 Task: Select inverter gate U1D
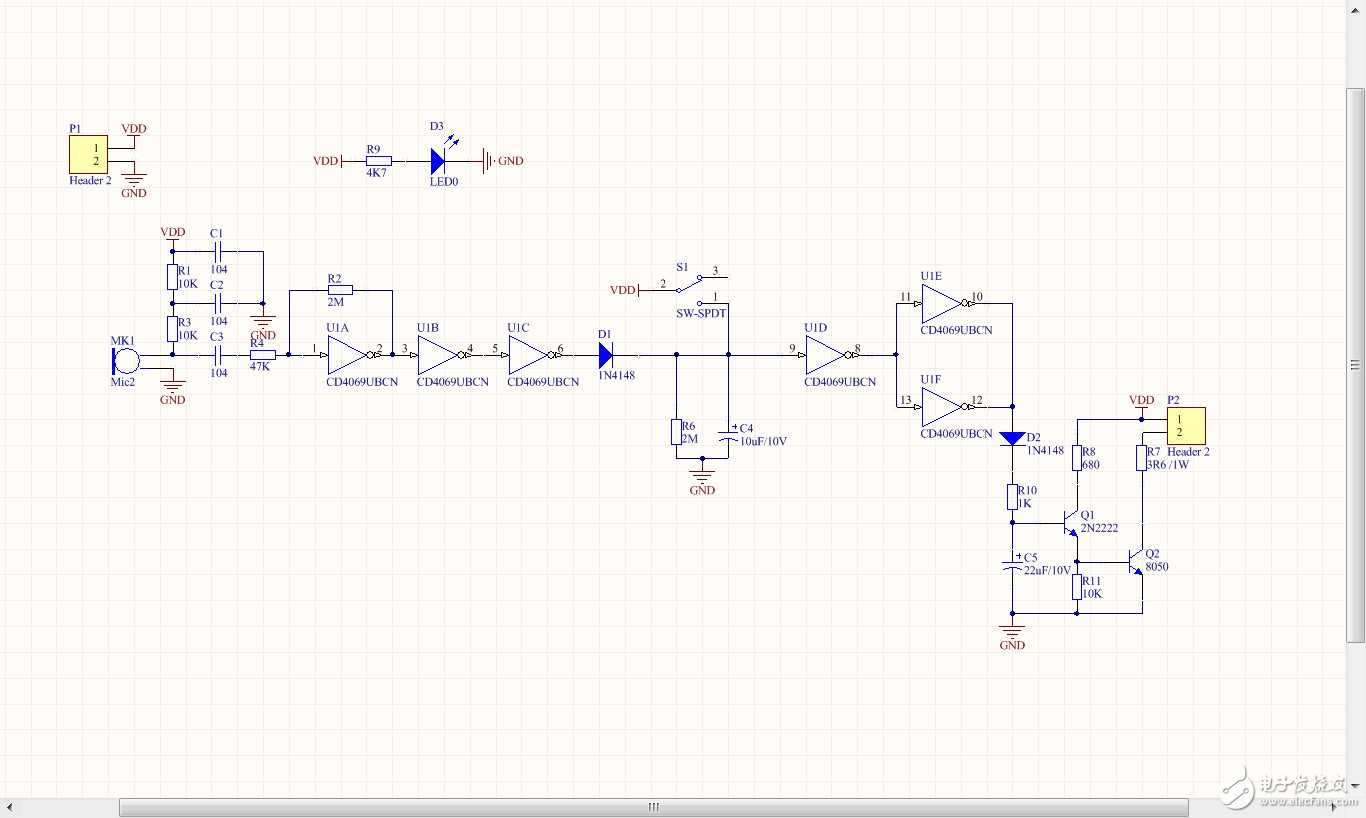click(x=828, y=355)
